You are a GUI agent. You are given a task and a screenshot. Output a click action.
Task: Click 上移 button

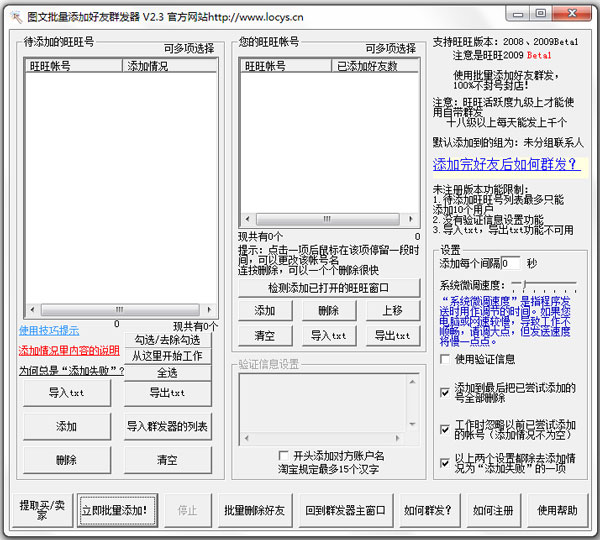[393, 310]
